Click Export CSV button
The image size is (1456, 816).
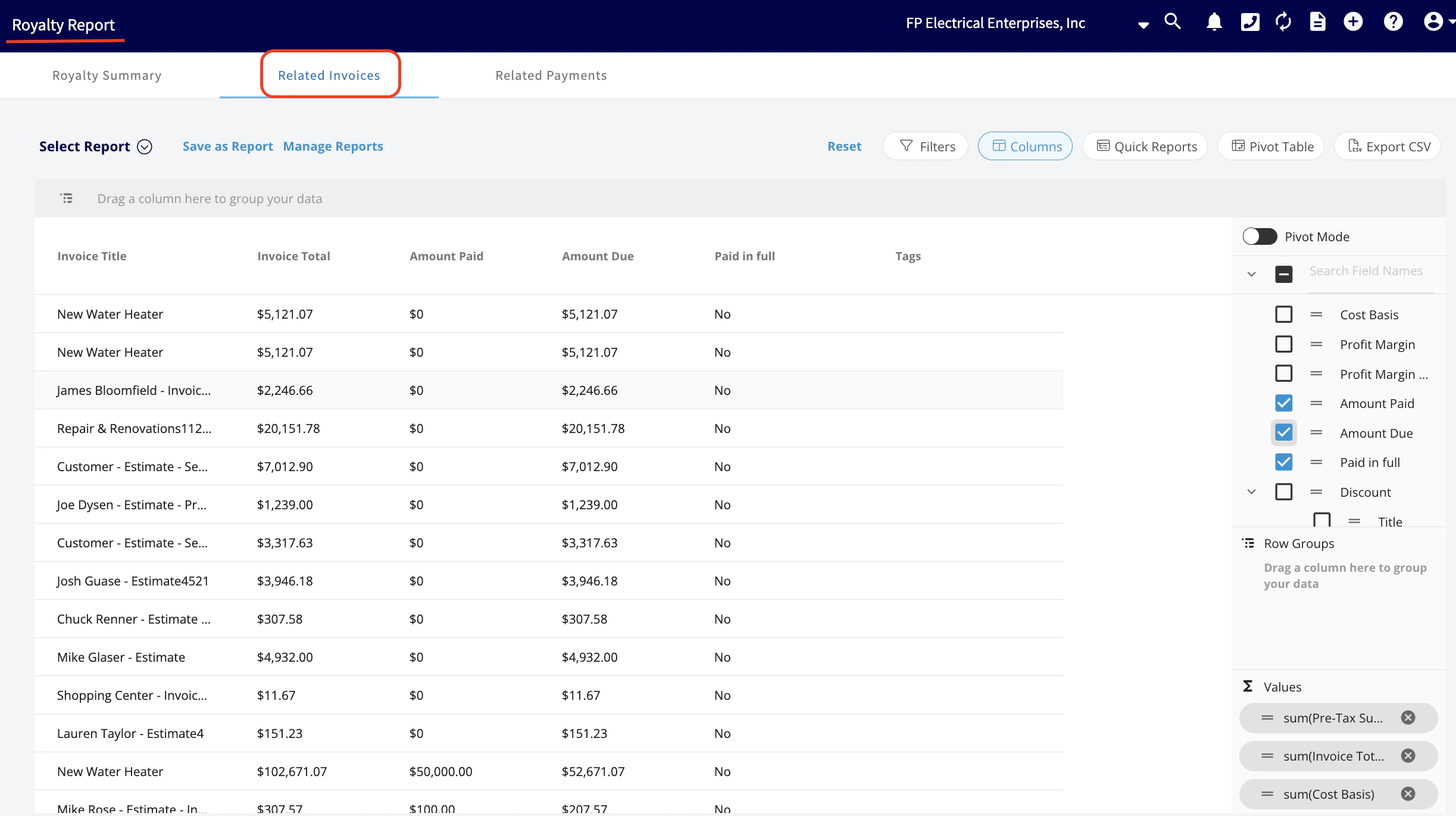(x=1388, y=147)
